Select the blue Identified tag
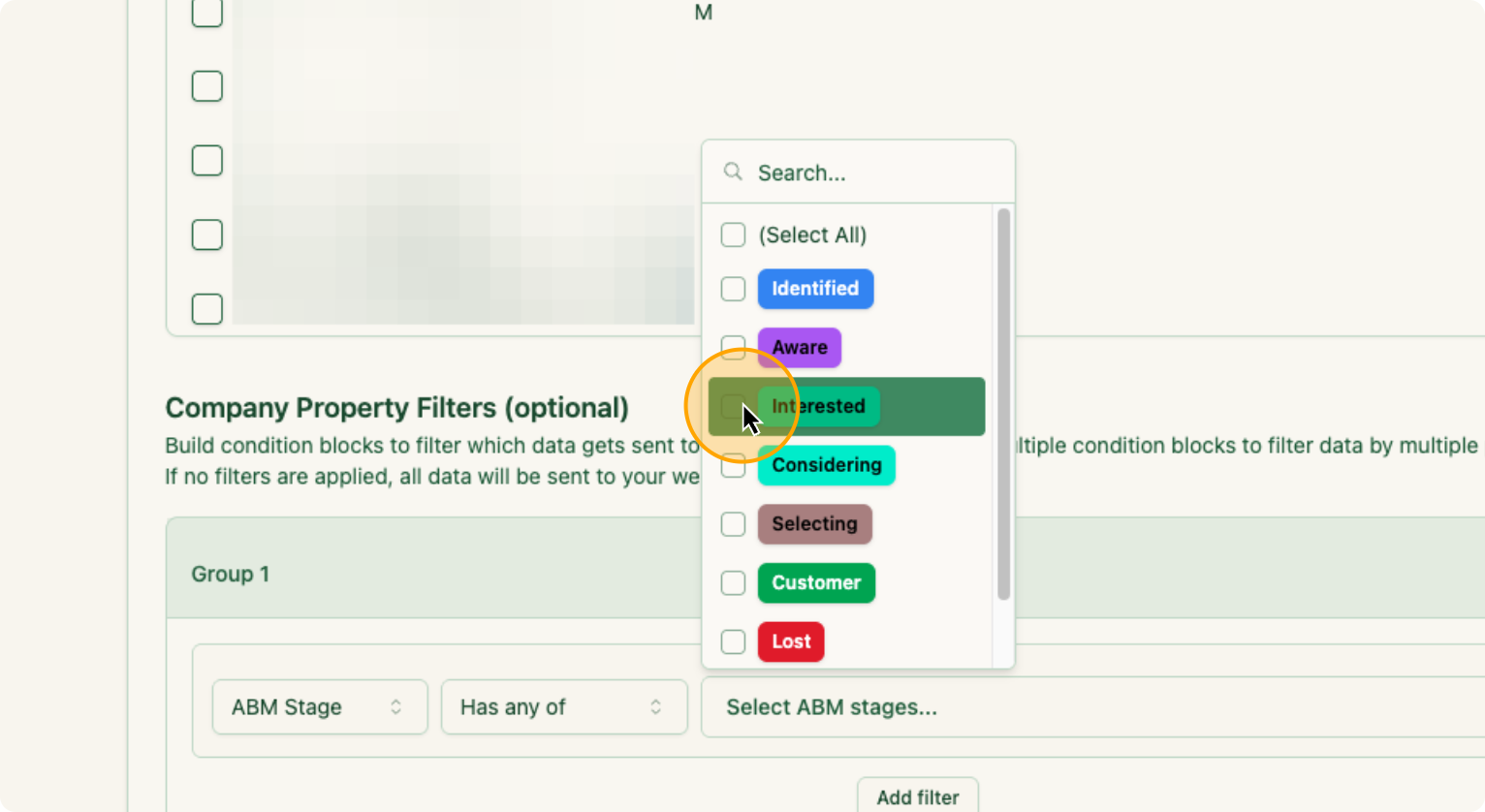This screenshot has width=1485, height=812. pos(815,289)
